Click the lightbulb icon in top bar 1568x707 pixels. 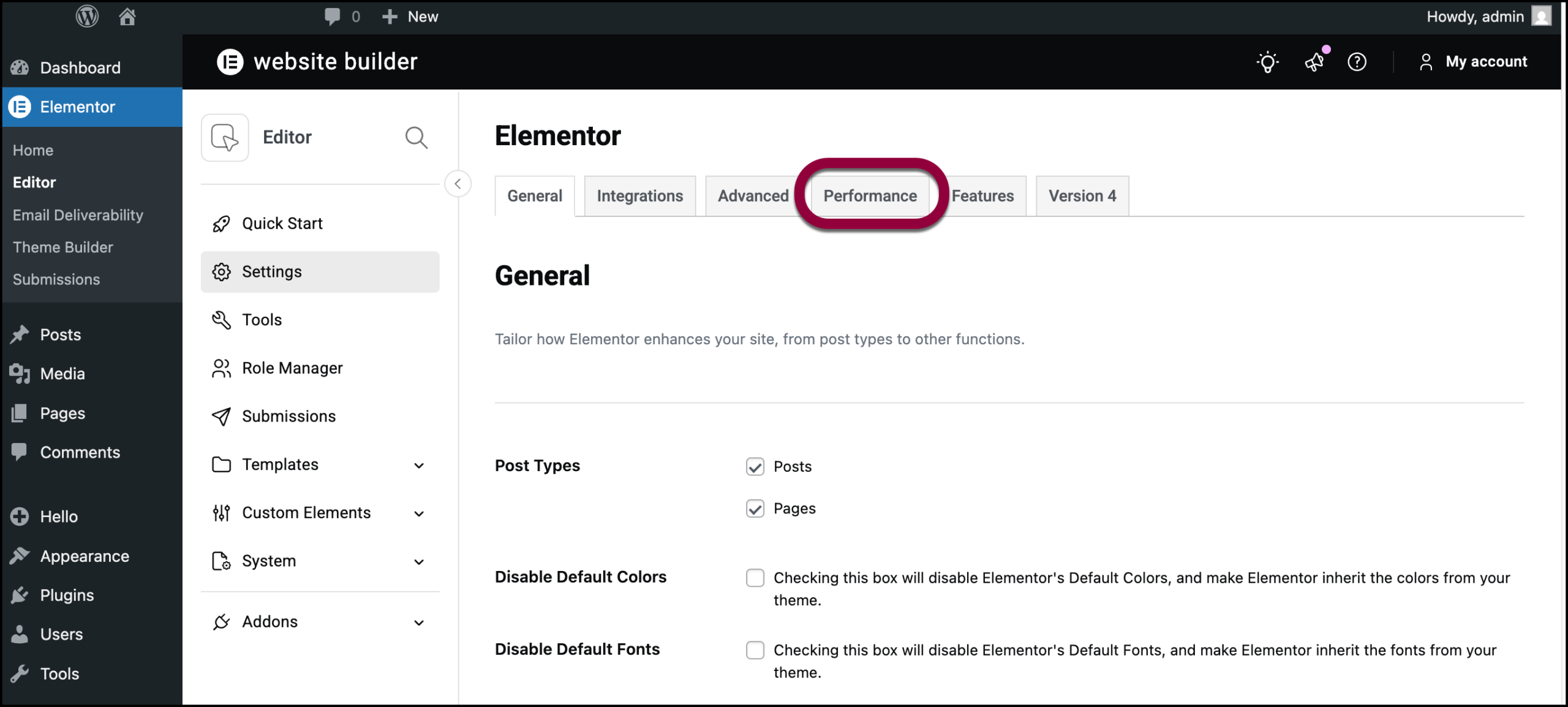[1267, 62]
